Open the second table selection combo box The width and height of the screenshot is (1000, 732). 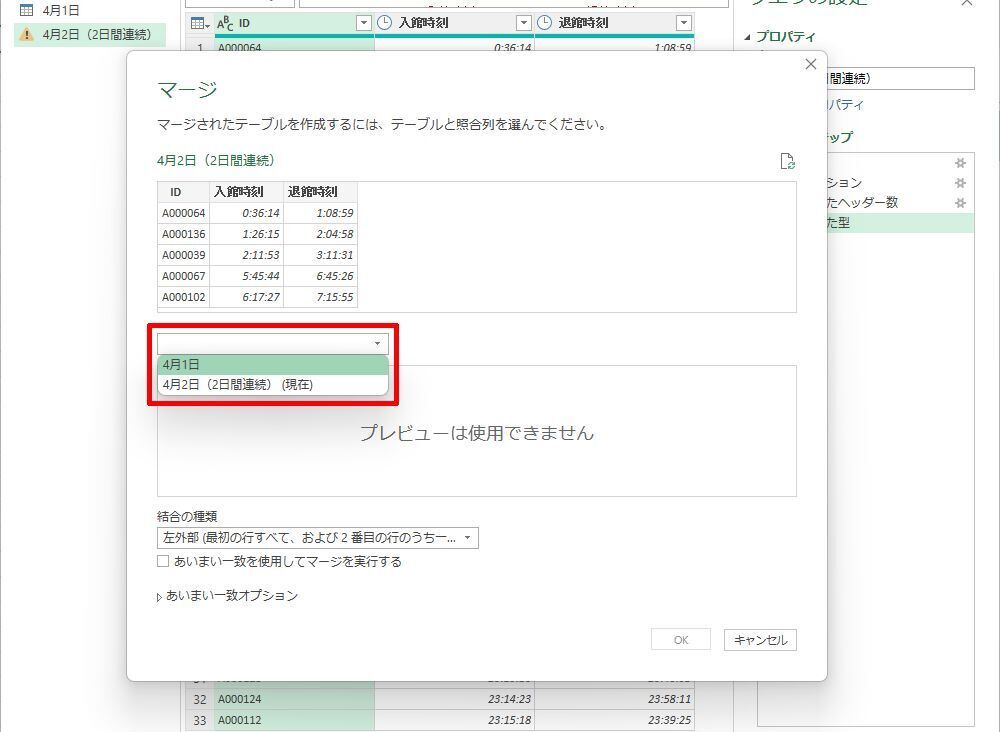[272, 344]
